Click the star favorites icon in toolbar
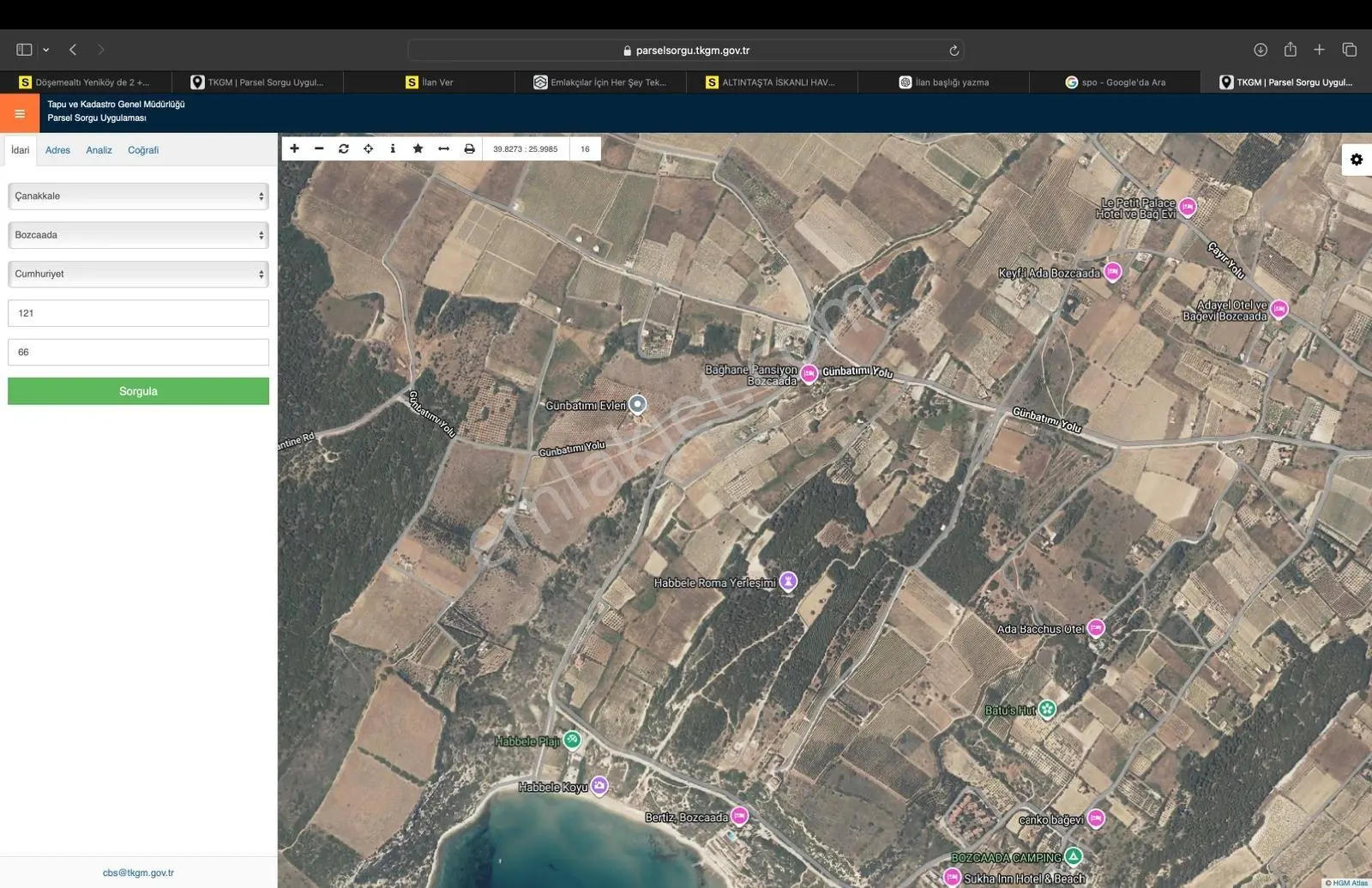1372x888 pixels. click(x=418, y=148)
